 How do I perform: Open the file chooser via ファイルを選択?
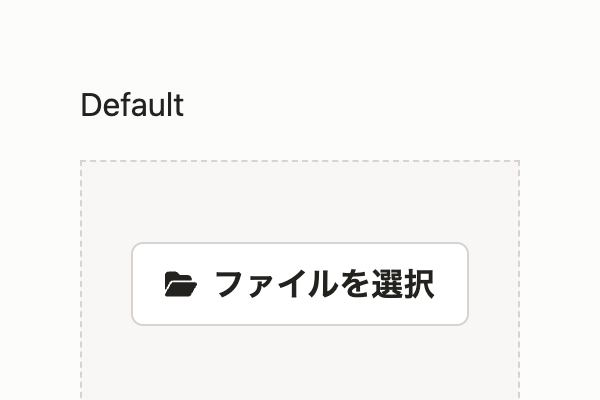tap(300, 284)
